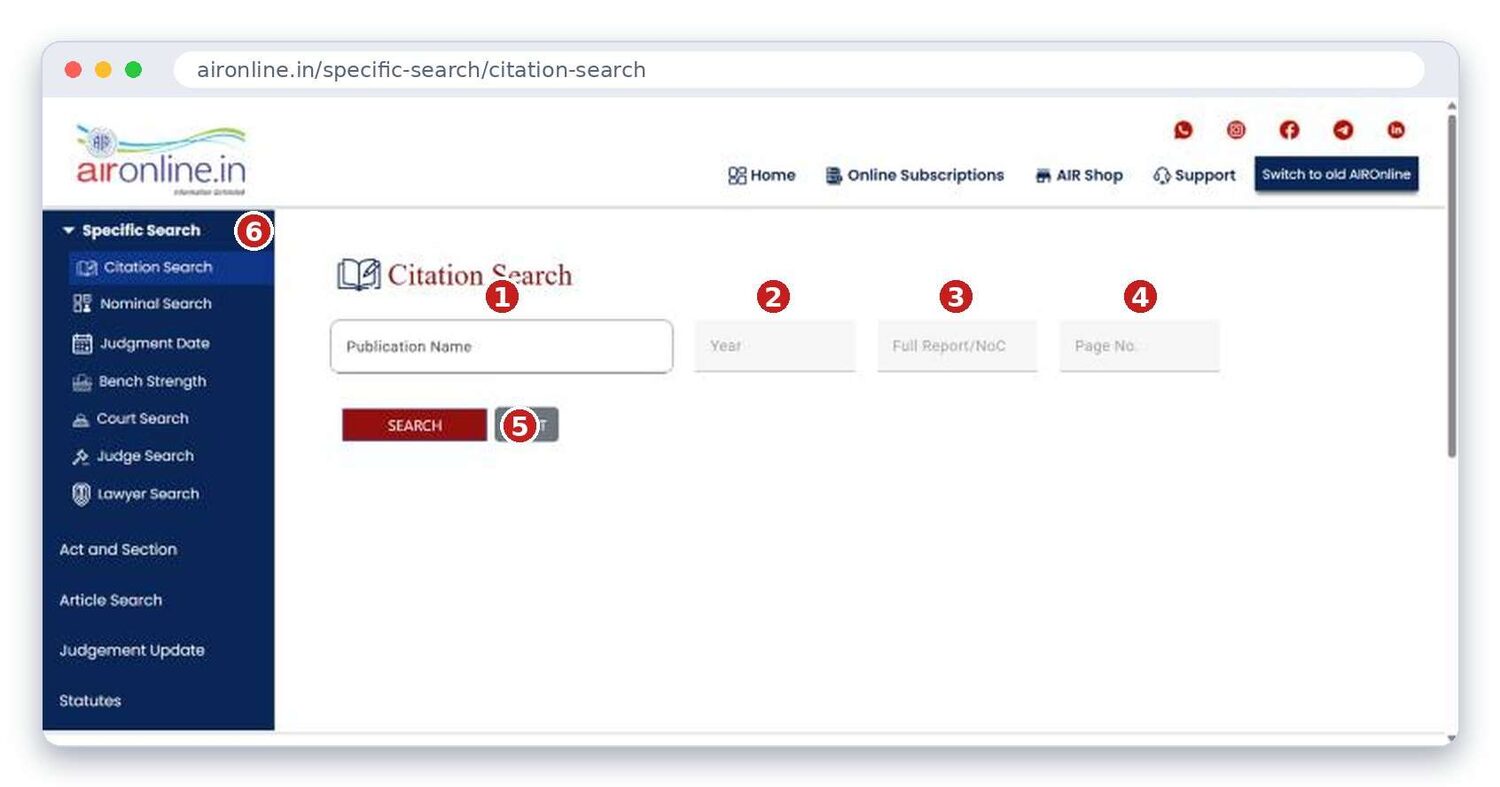1500x787 pixels.
Task: Collapse the Specific Search section
Action: point(131,230)
